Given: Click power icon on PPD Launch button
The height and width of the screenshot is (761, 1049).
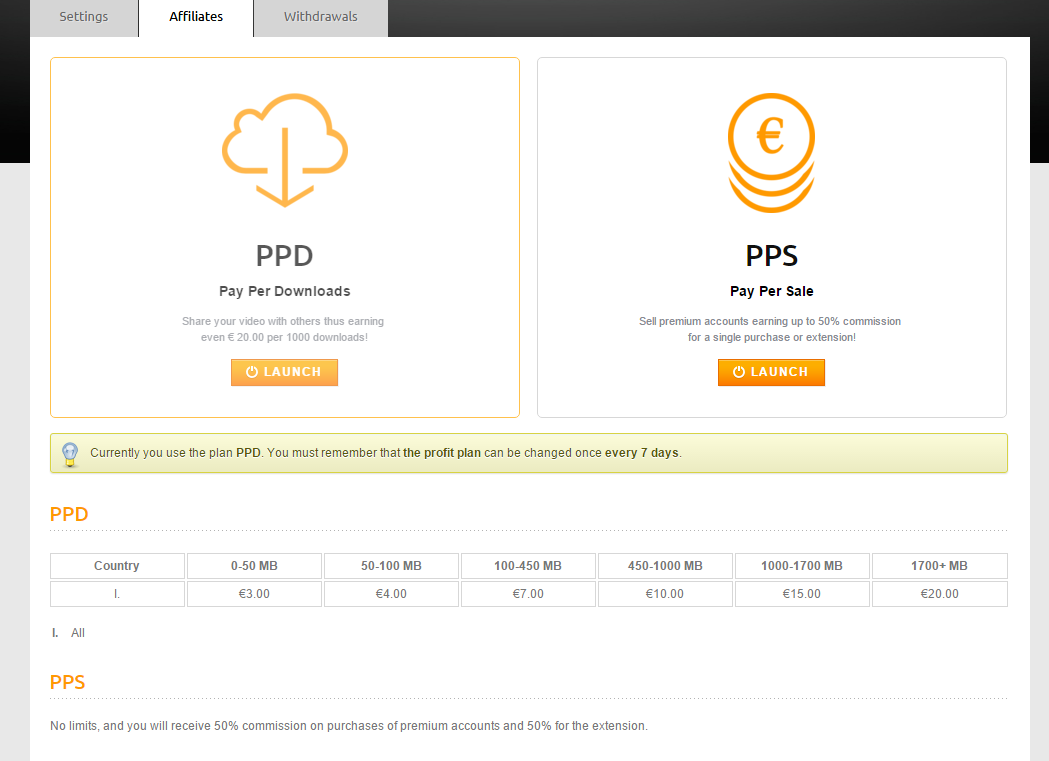Looking at the screenshot, I should 252,372.
